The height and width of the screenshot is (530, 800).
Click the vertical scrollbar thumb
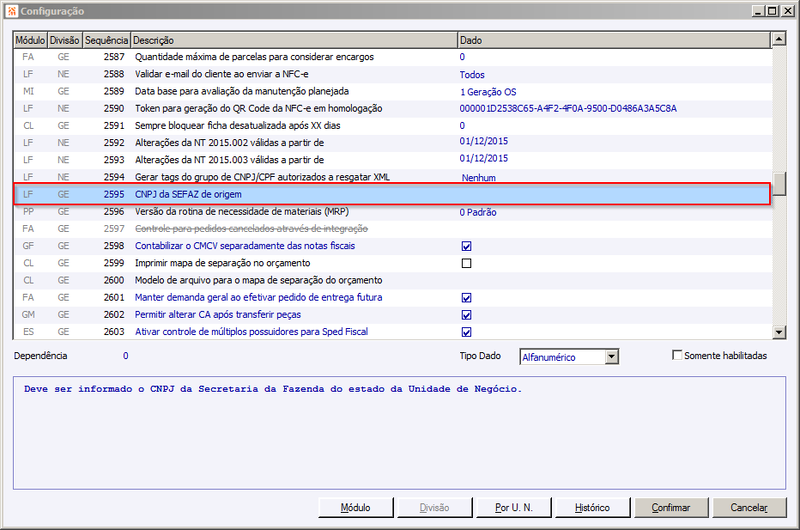click(x=779, y=184)
